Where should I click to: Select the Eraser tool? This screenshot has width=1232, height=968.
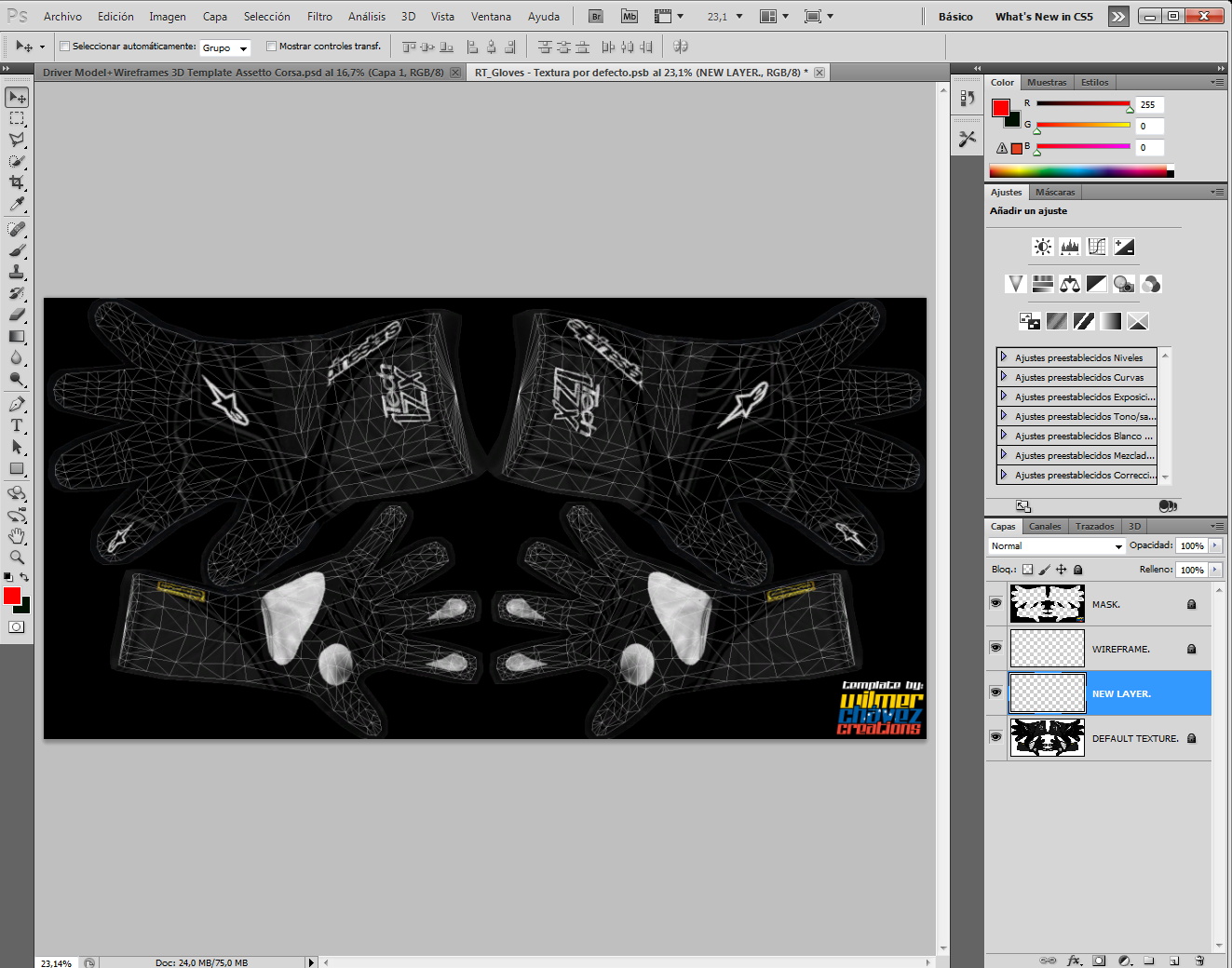pyautogui.click(x=17, y=315)
